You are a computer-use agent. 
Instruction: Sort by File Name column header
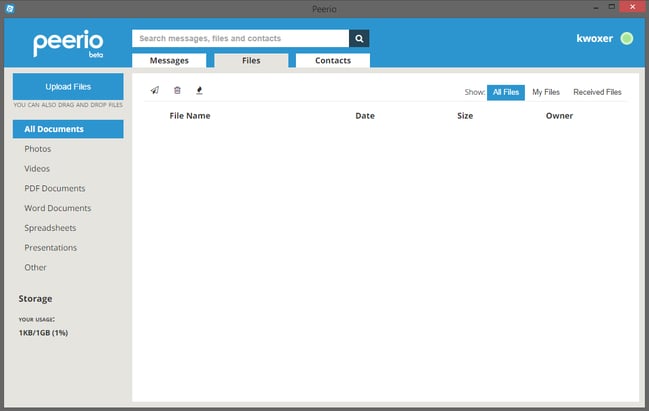pyautogui.click(x=190, y=116)
